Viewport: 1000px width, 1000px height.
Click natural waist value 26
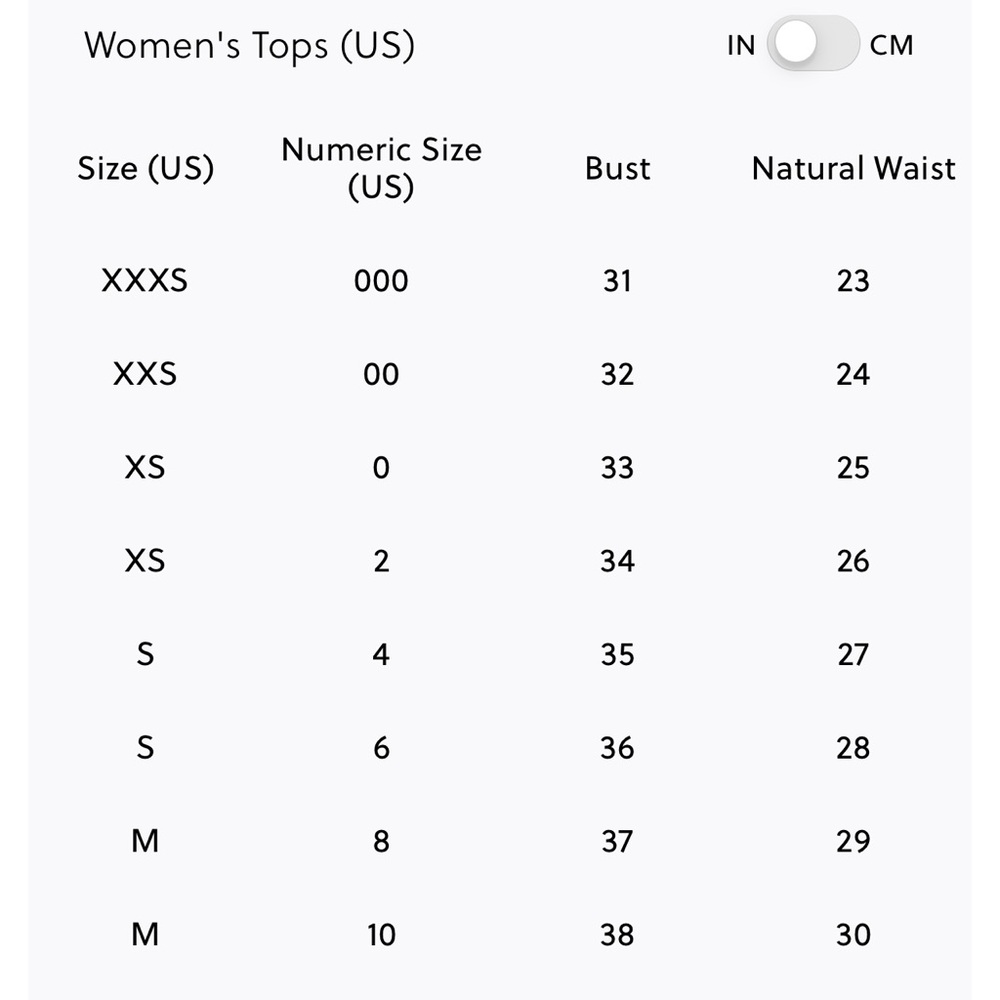click(853, 561)
